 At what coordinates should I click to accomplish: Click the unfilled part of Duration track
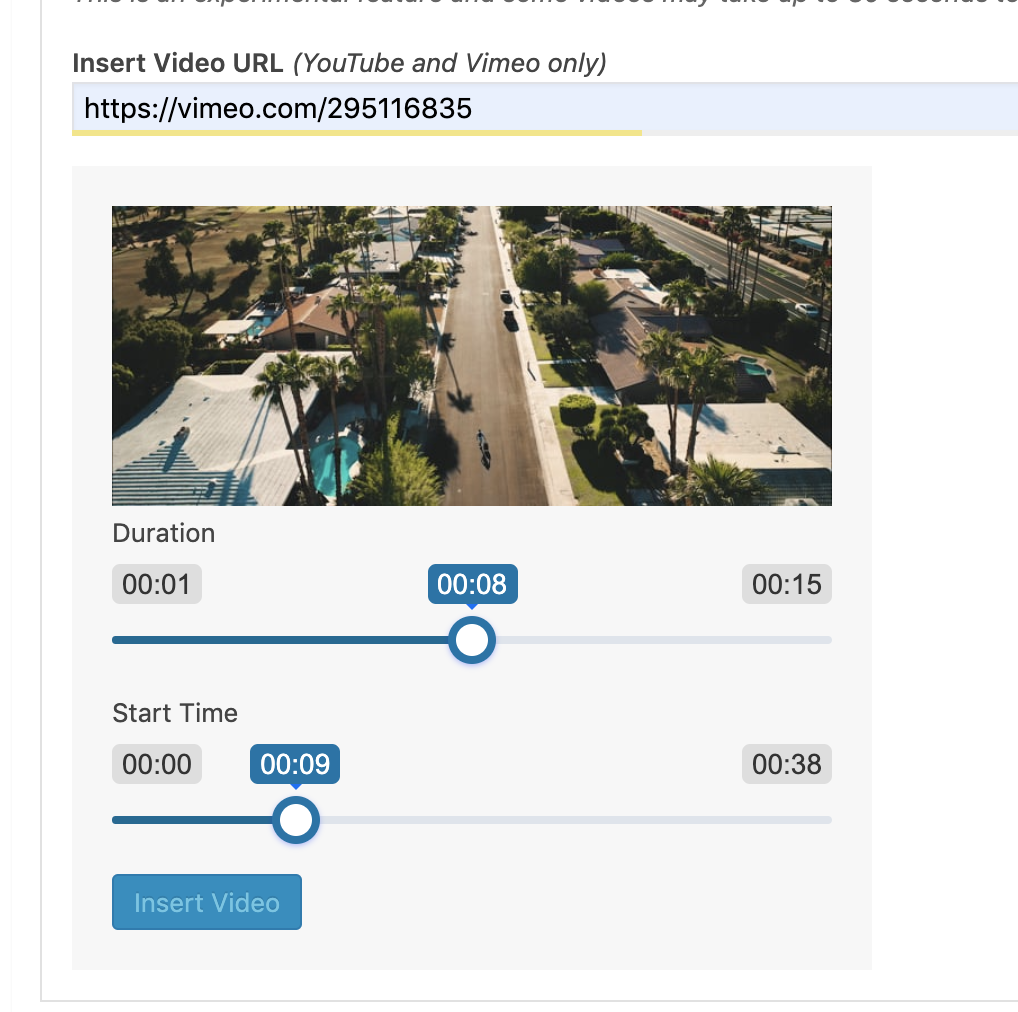pyautogui.click(x=660, y=640)
